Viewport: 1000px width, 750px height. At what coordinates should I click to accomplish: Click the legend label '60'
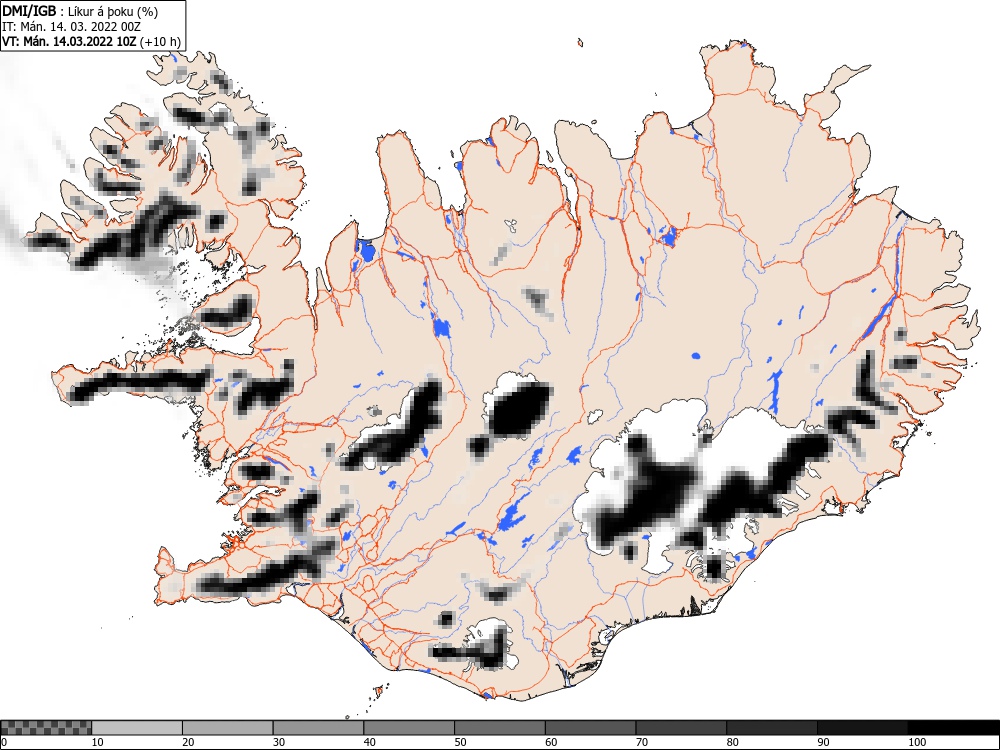point(550,742)
